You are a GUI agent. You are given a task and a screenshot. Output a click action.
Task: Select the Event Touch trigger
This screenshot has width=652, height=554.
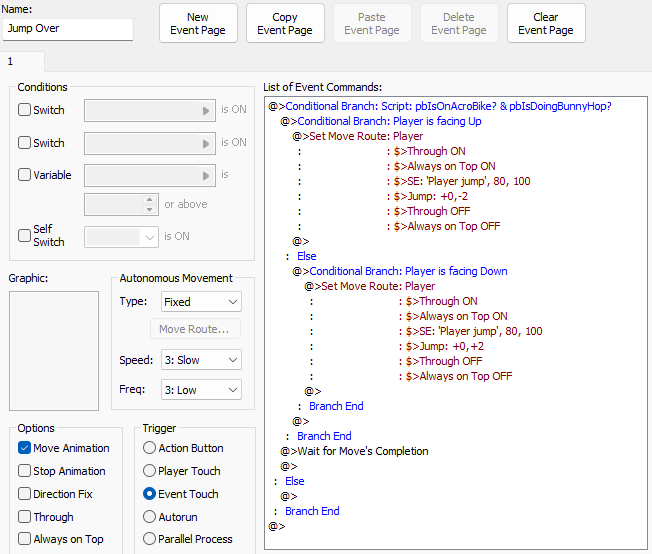149,494
